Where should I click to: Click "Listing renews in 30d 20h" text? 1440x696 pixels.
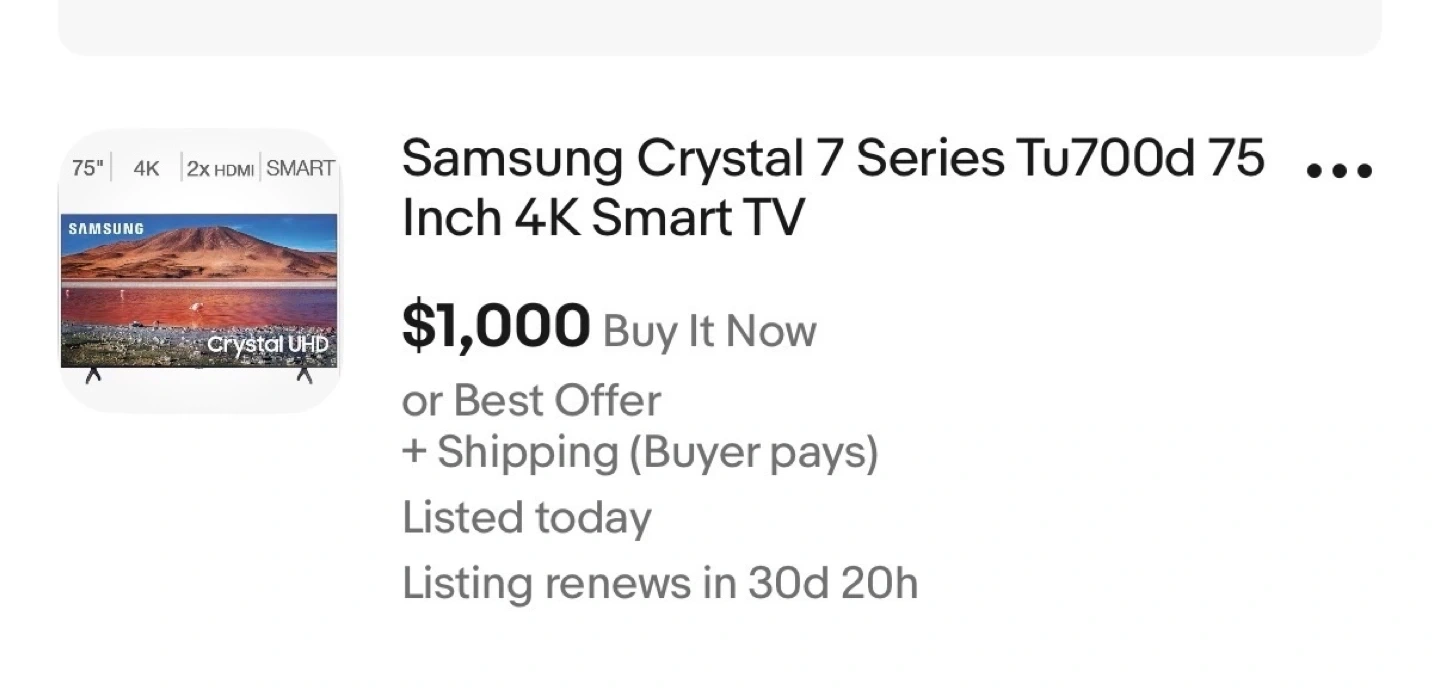pos(659,583)
